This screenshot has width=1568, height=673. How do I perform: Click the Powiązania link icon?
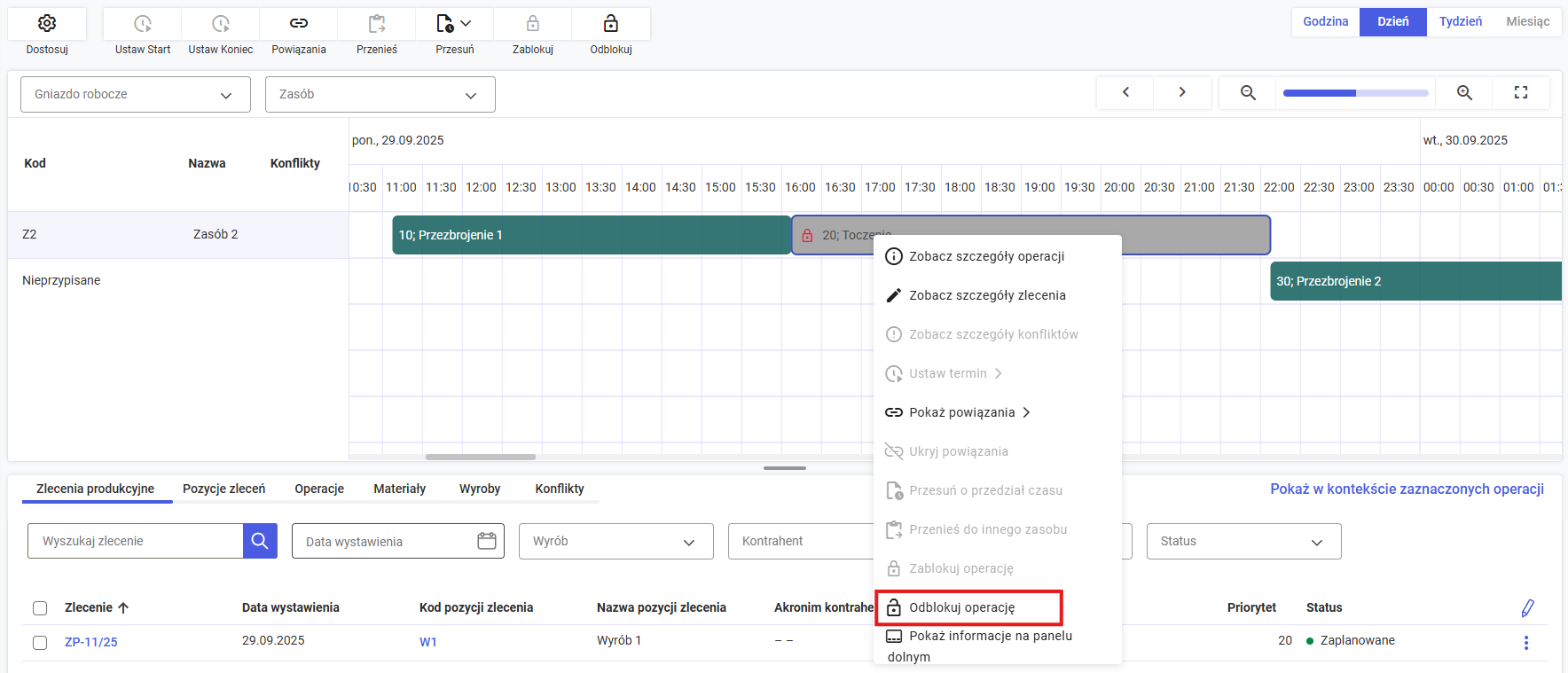299,24
